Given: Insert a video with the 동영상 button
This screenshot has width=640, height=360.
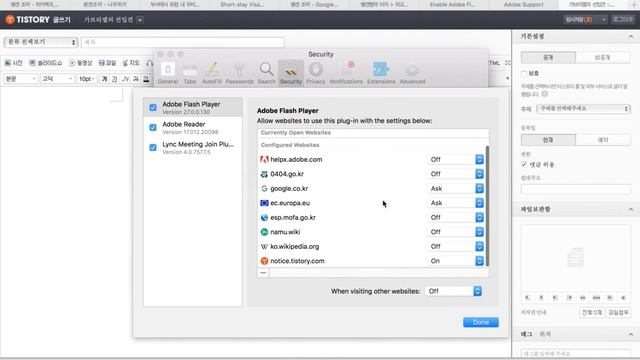Looking at the screenshot, I should coord(81,63).
